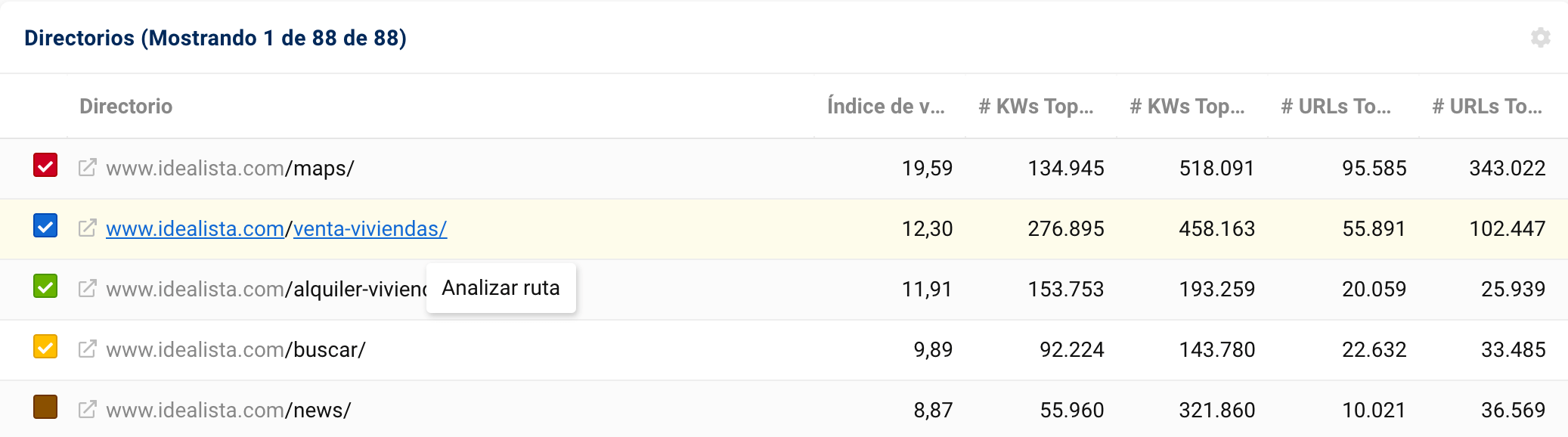Open external link icon for maps directory
This screenshot has height=437, width=1568.
(x=88, y=167)
